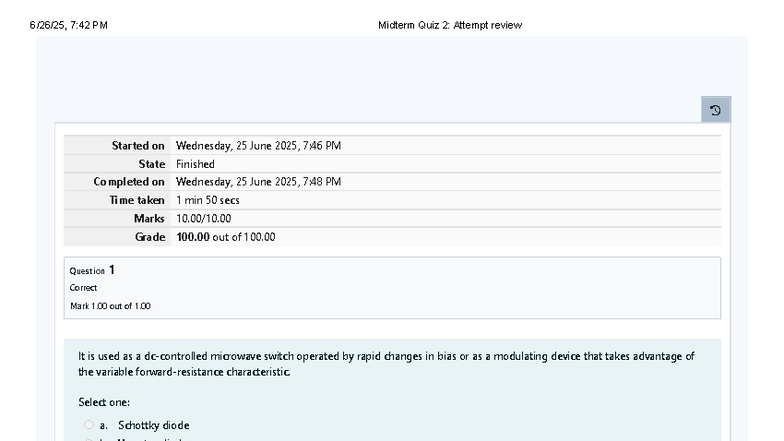Click the 'Started on' row label
The height and width of the screenshot is (441, 784).
pos(138,146)
